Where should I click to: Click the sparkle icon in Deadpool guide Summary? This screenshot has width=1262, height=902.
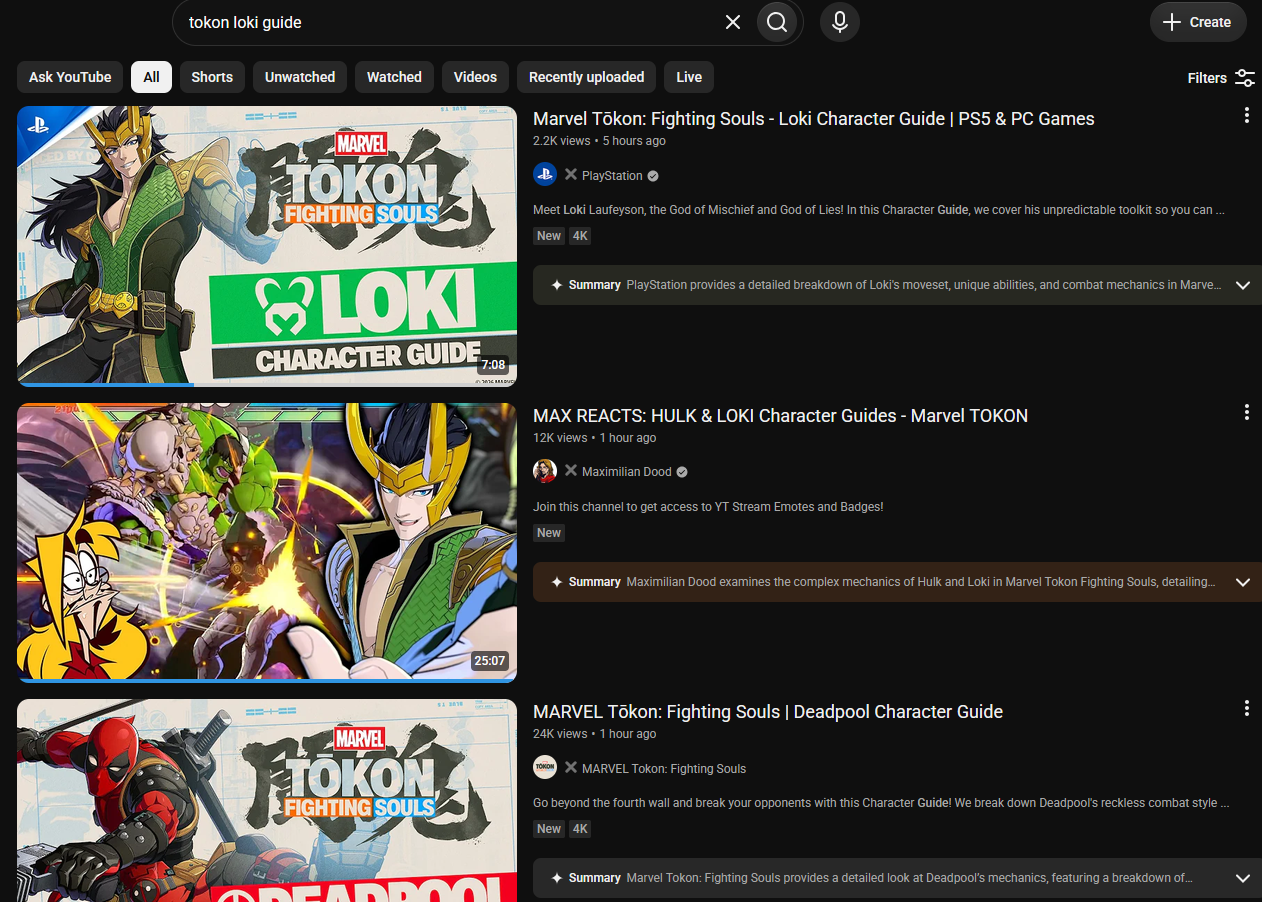(x=557, y=878)
